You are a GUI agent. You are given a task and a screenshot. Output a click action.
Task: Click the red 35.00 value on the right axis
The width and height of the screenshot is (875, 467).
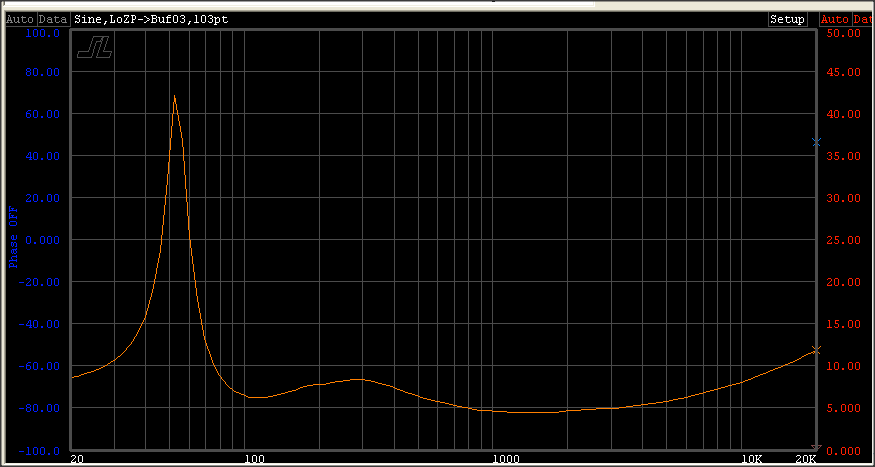tap(844, 156)
